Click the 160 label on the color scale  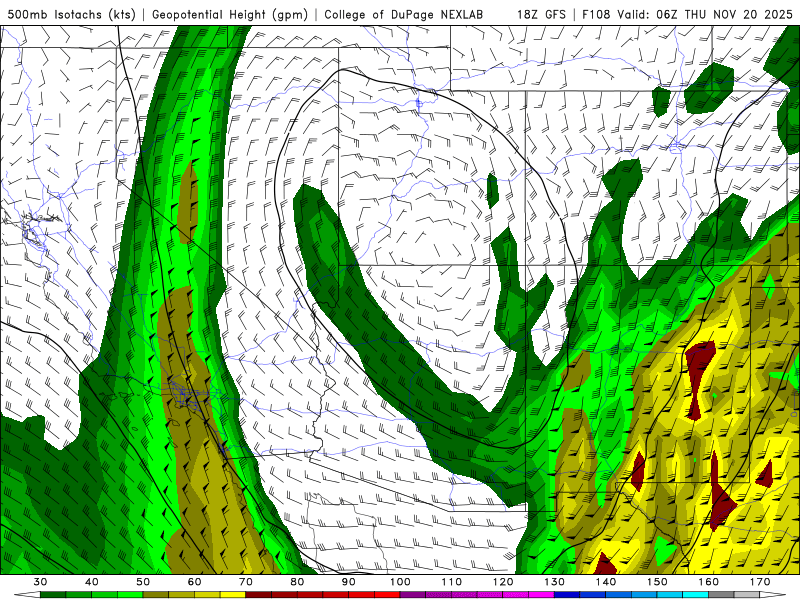point(709,582)
